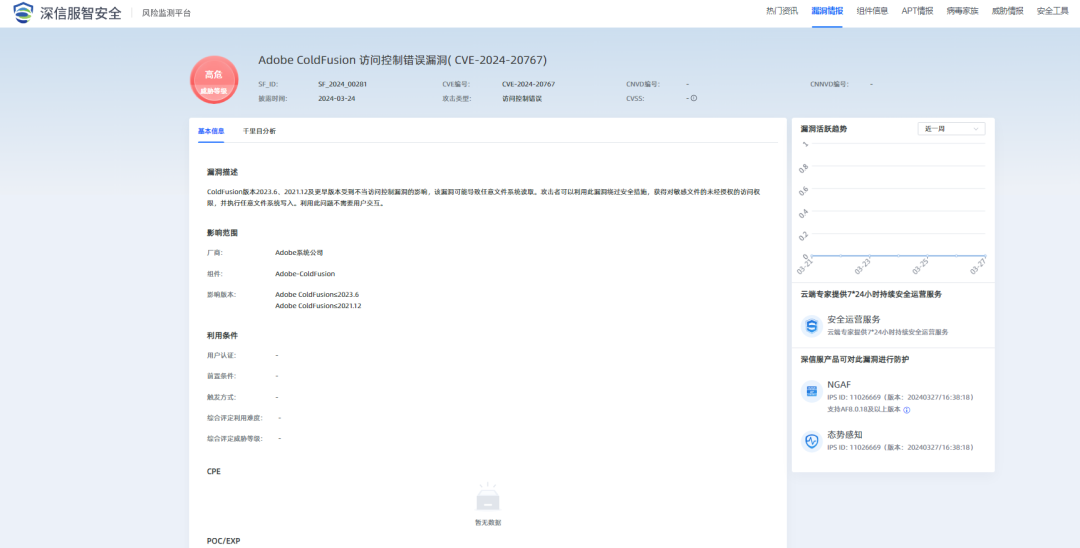Image resolution: width=1080 pixels, height=548 pixels.
Task: Click the CVE编号 value CVE-2024-20767
Action: [529, 84]
